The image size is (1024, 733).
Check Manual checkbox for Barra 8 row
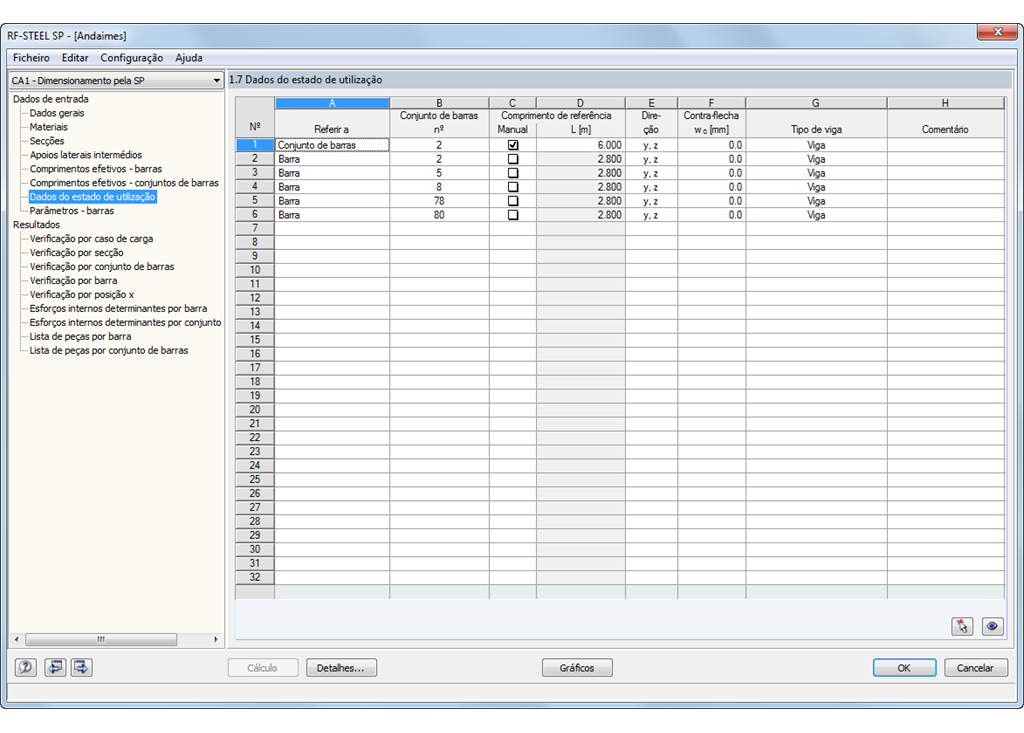tap(513, 187)
